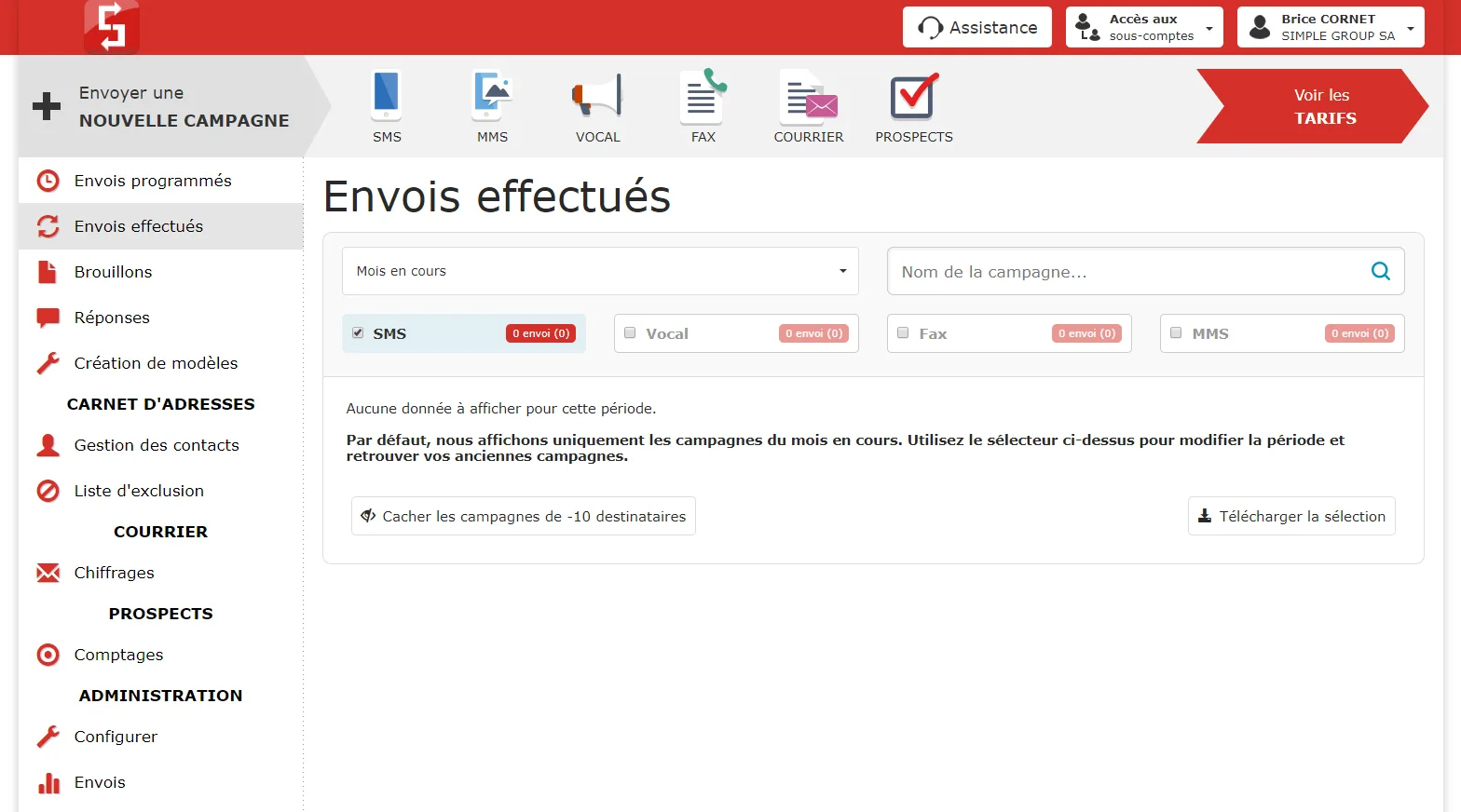Click the ban icon beside Liste d'exclusion
The height and width of the screenshot is (812, 1461).
[48, 491]
